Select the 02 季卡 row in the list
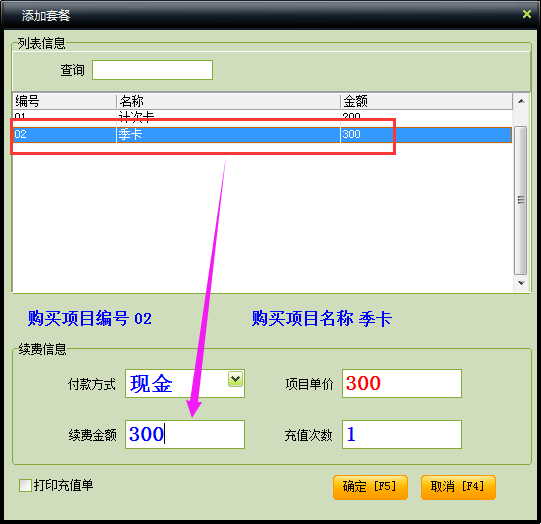 (x=262, y=135)
